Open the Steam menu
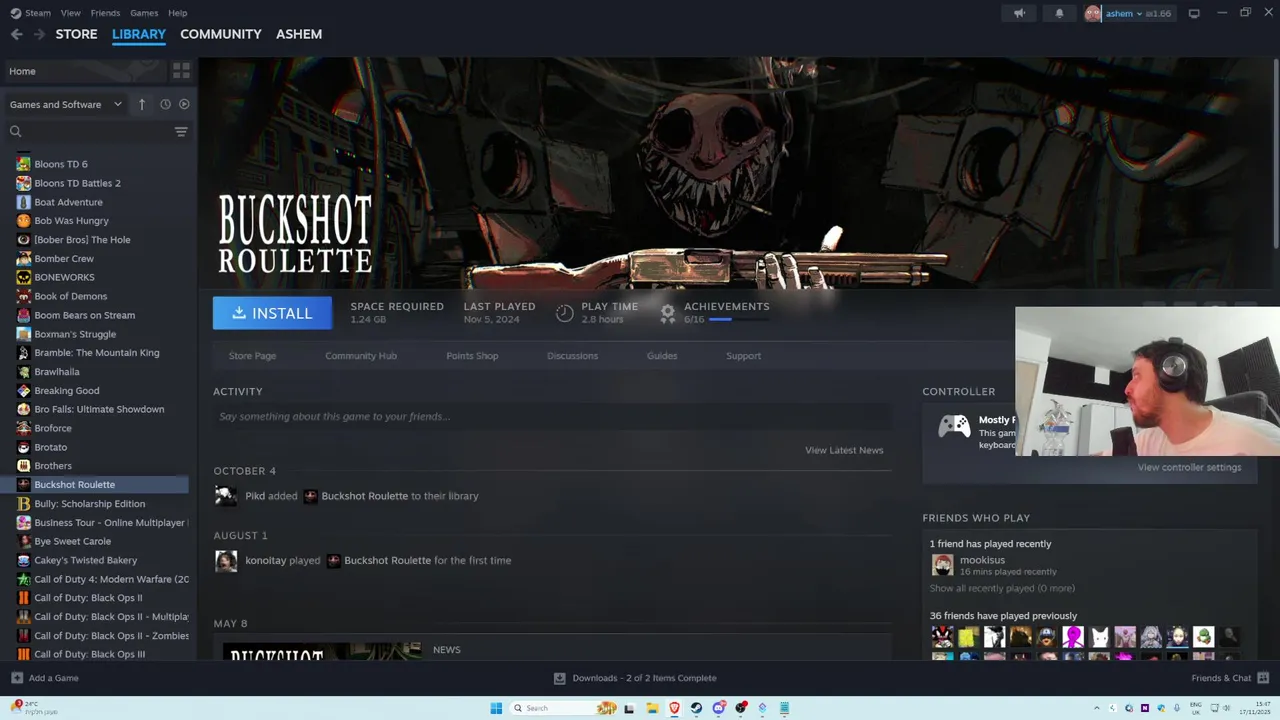 point(31,13)
